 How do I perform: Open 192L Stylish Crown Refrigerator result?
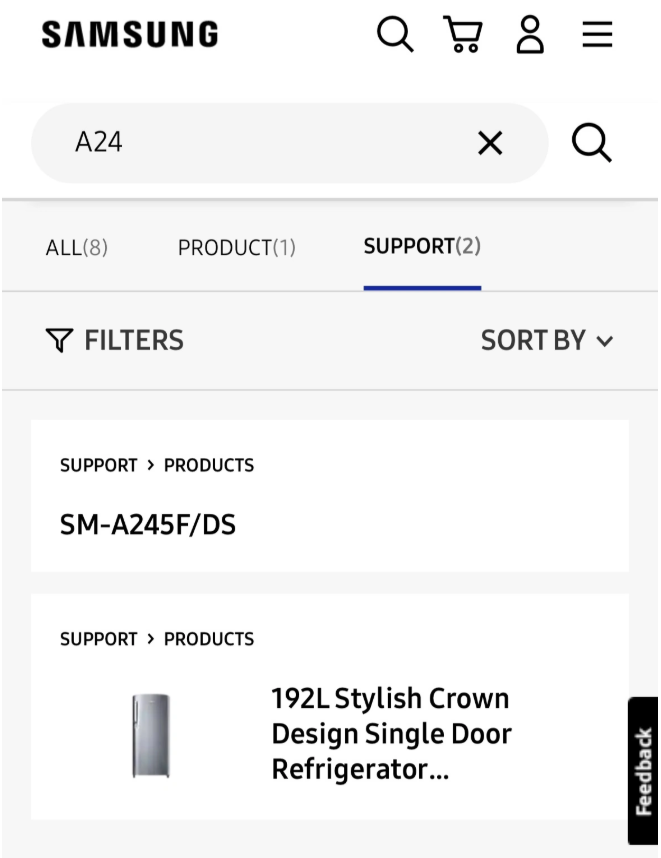point(391,734)
